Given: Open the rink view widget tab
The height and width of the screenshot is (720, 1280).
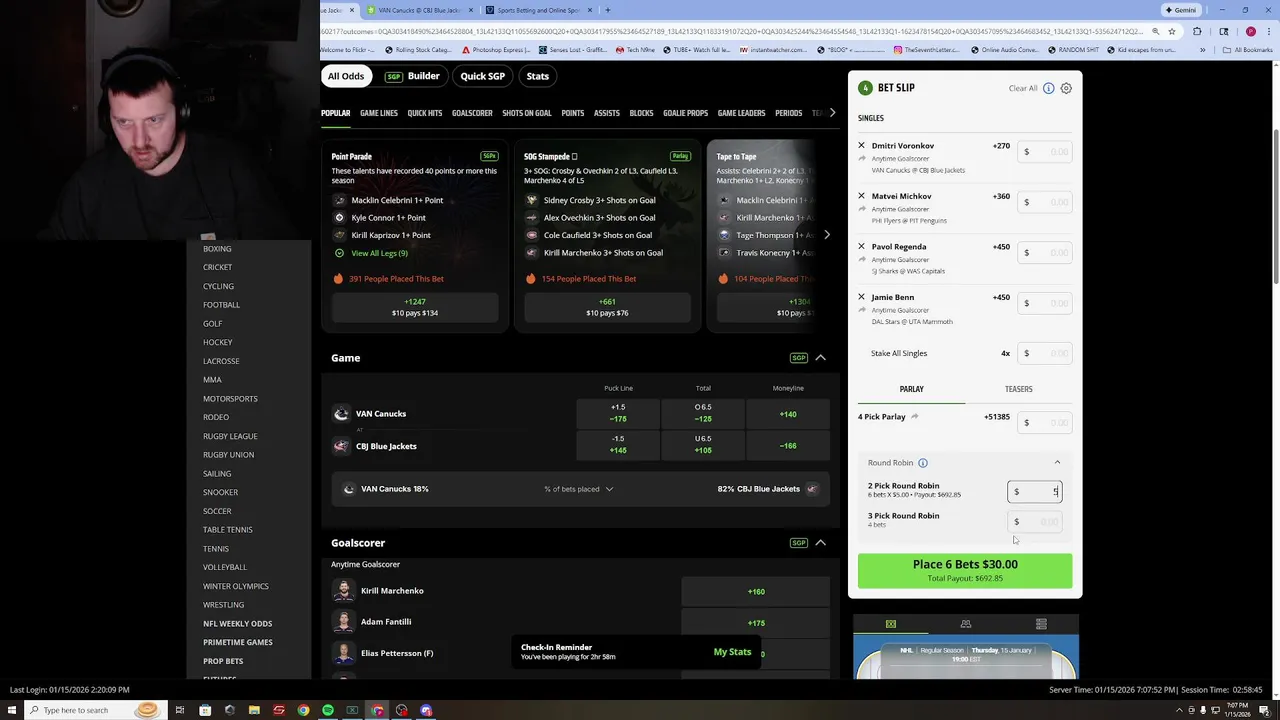Looking at the screenshot, I should (890, 624).
